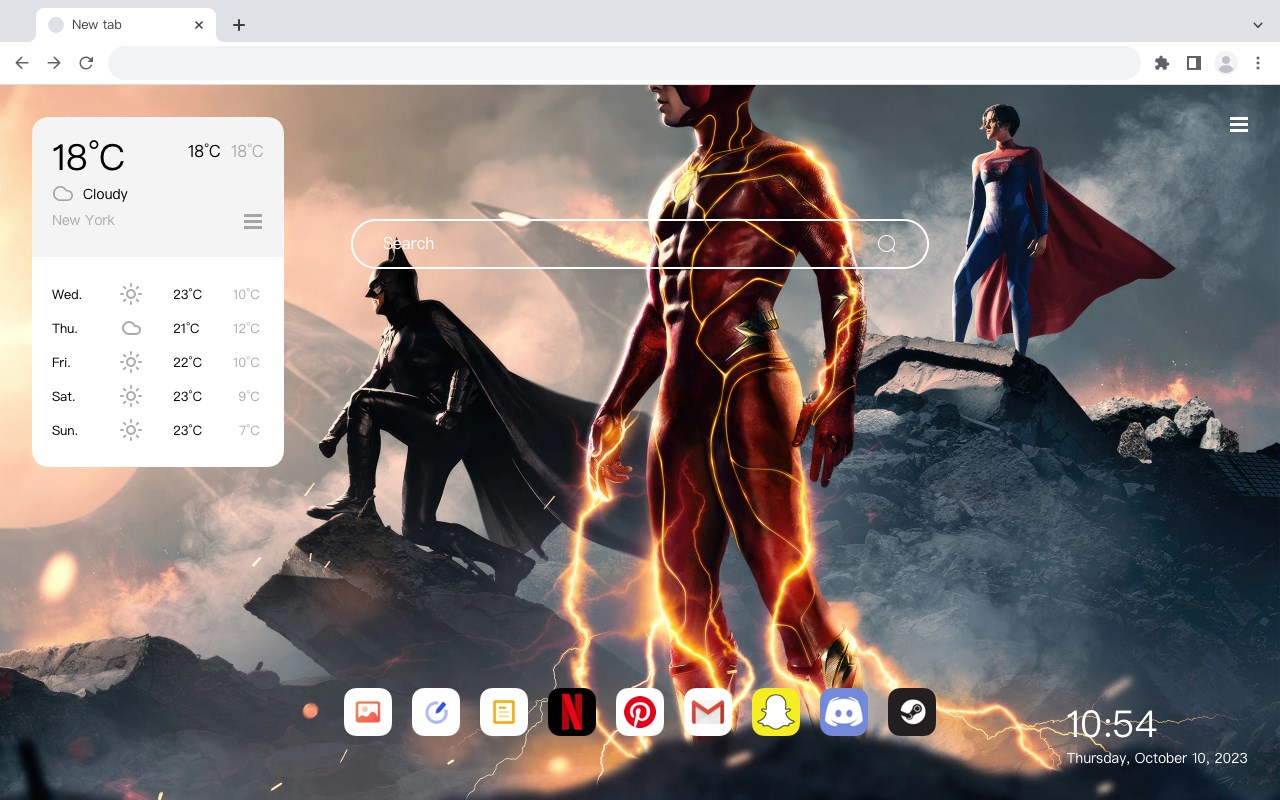The width and height of the screenshot is (1280, 800).
Task: Click the Thursday, October 10, 2023 date
Action: pos(1157,758)
